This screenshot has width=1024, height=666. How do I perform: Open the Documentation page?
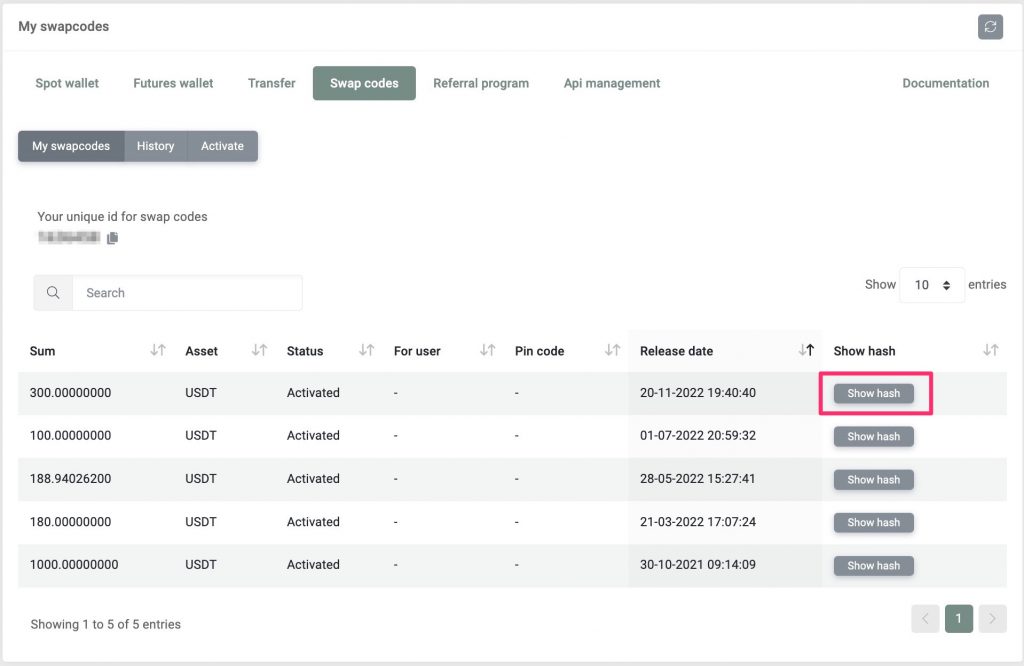944,83
